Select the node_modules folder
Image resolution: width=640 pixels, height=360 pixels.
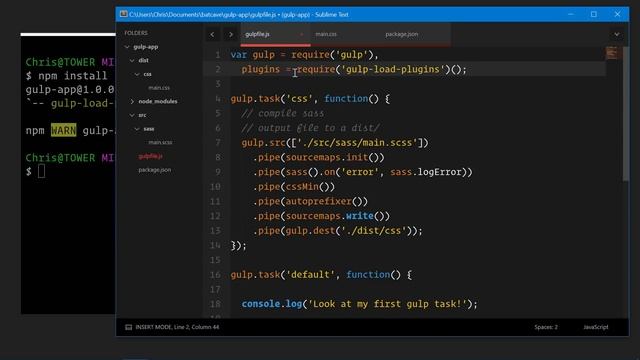point(158,101)
